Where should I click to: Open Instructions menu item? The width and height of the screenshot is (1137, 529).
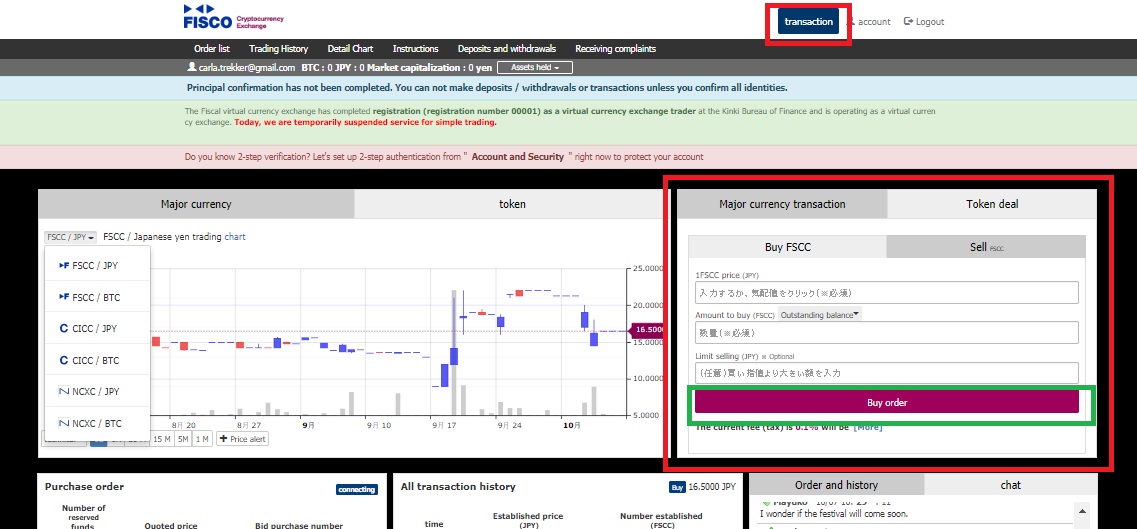pos(415,49)
